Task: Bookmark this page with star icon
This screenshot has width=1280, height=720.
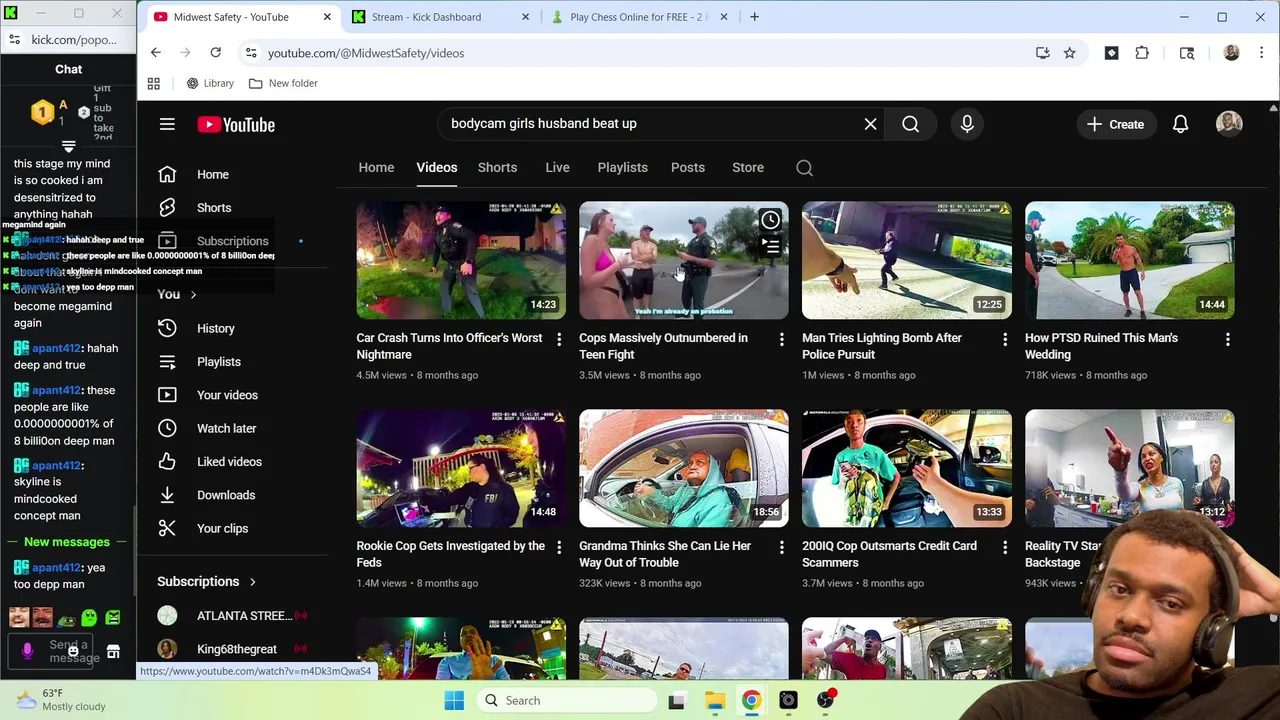Action: 1069,53
